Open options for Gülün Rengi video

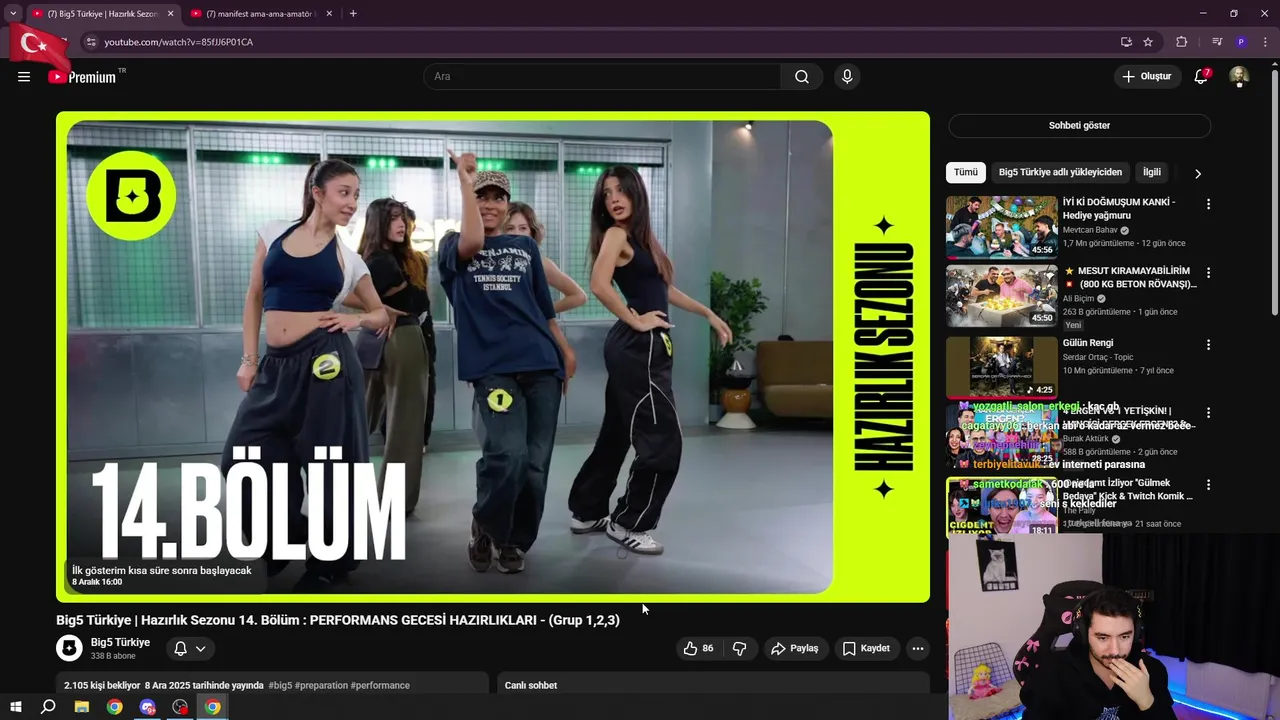pos(1208,345)
